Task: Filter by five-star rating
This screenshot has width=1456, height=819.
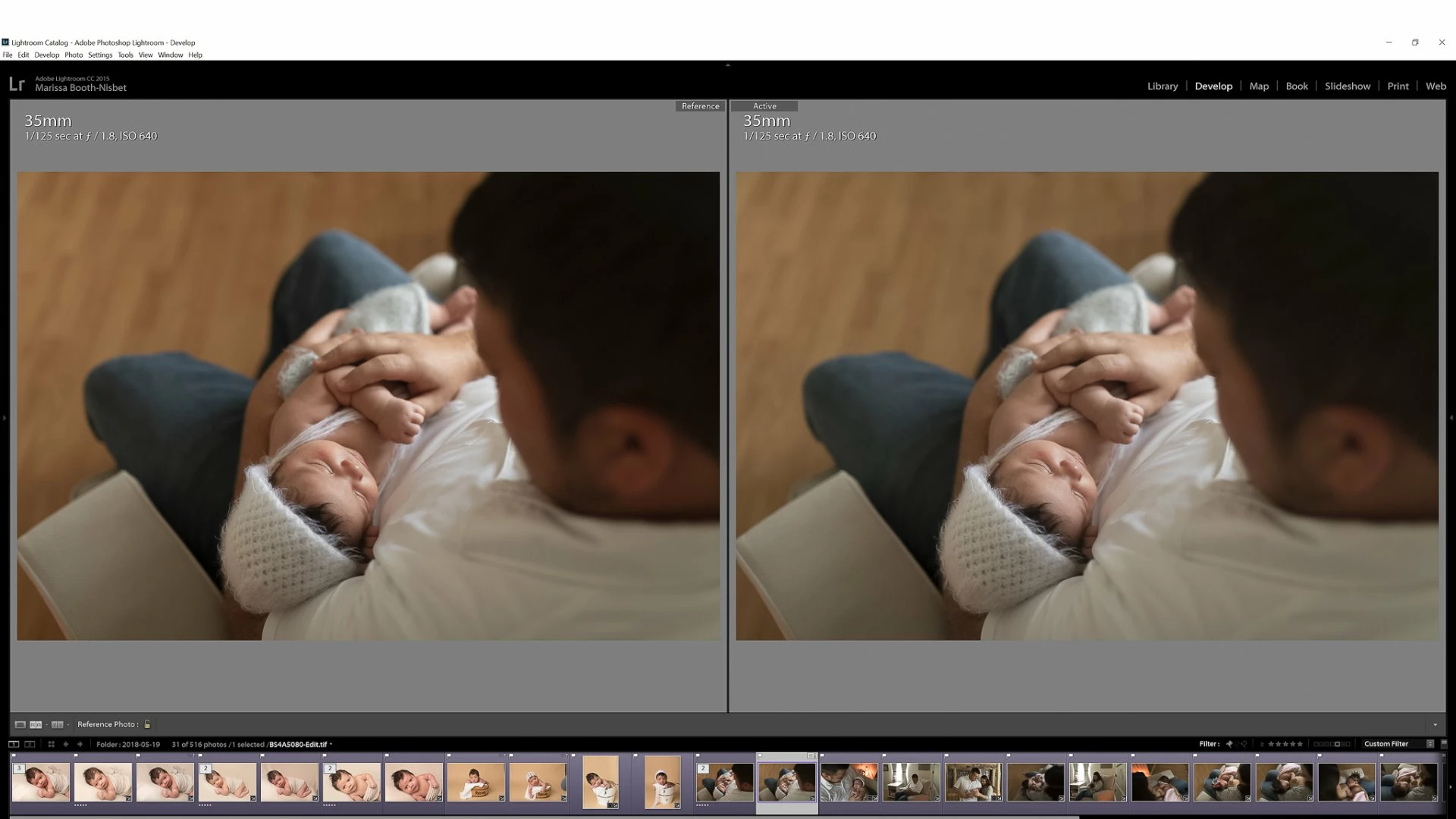Action: tap(1301, 744)
